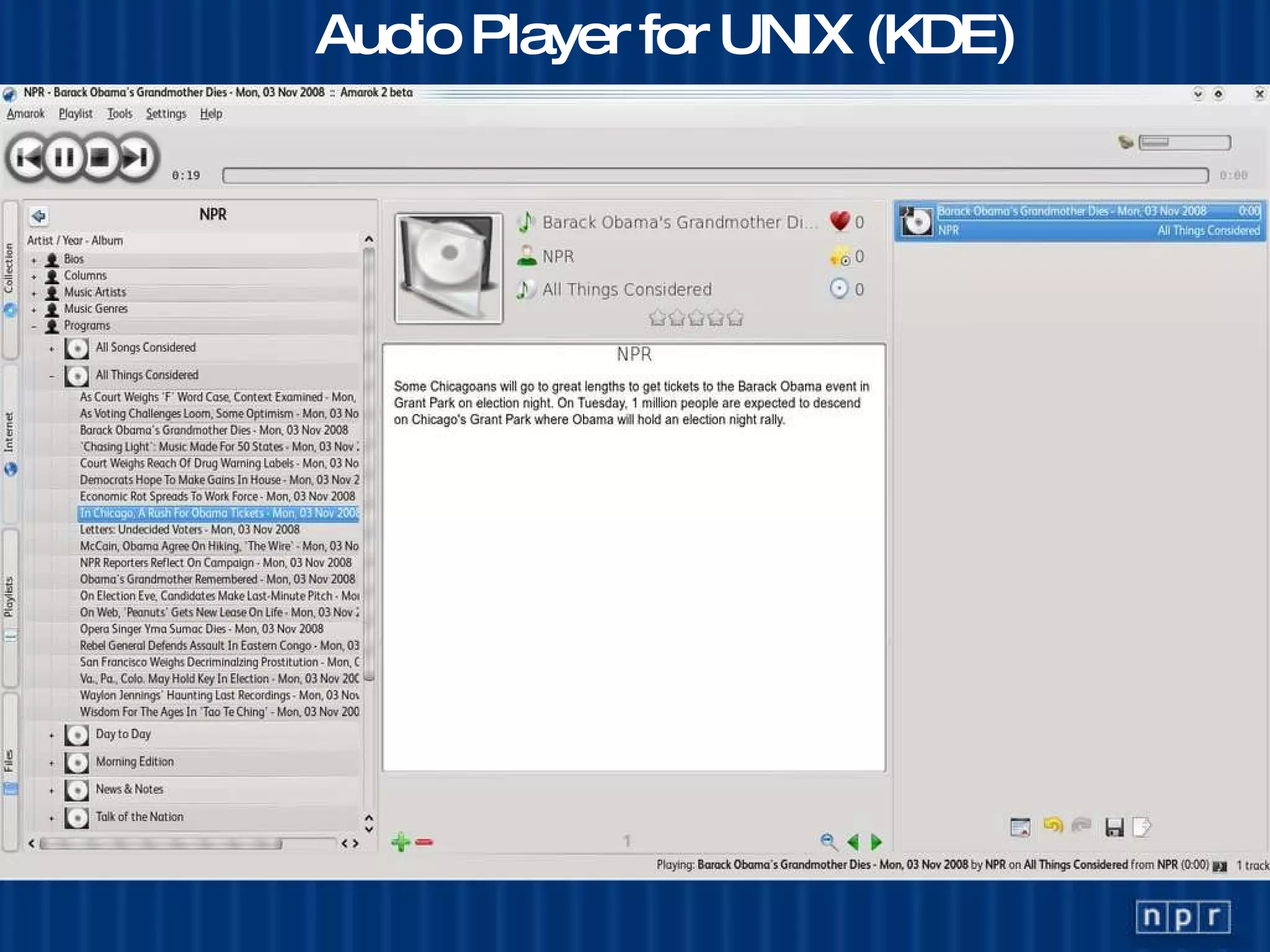Select Letters: Undecided Voters episode
This screenshot has width=1270, height=952.
click(189, 529)
